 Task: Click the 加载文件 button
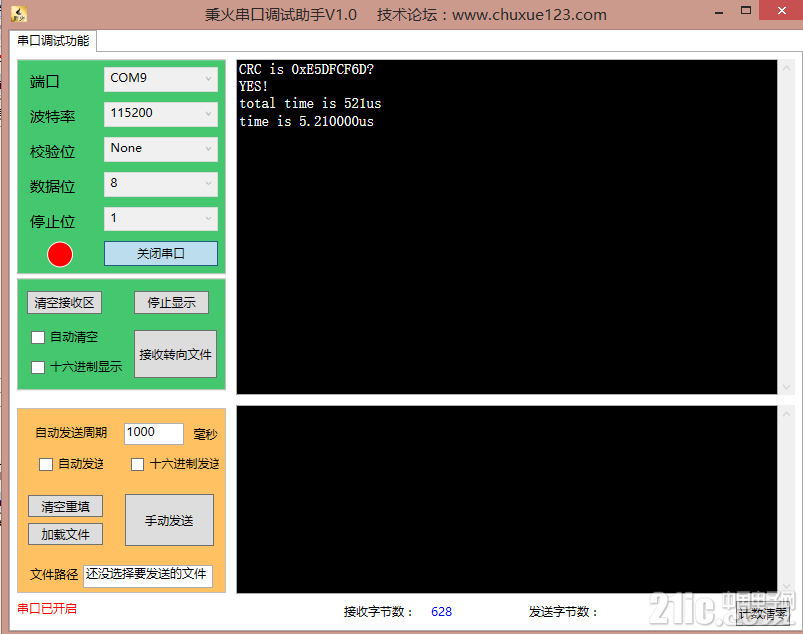click(66, 534)
